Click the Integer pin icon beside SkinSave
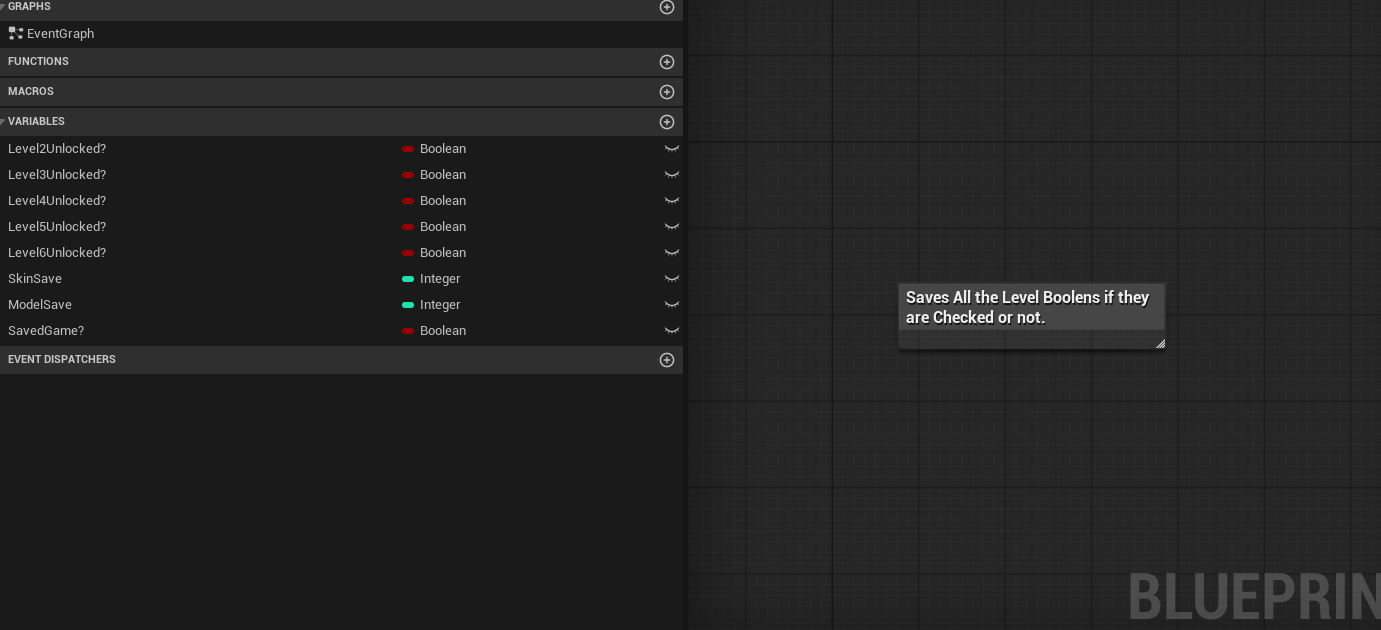This screenshot has width=1381, height=630. tap(408, 279)
